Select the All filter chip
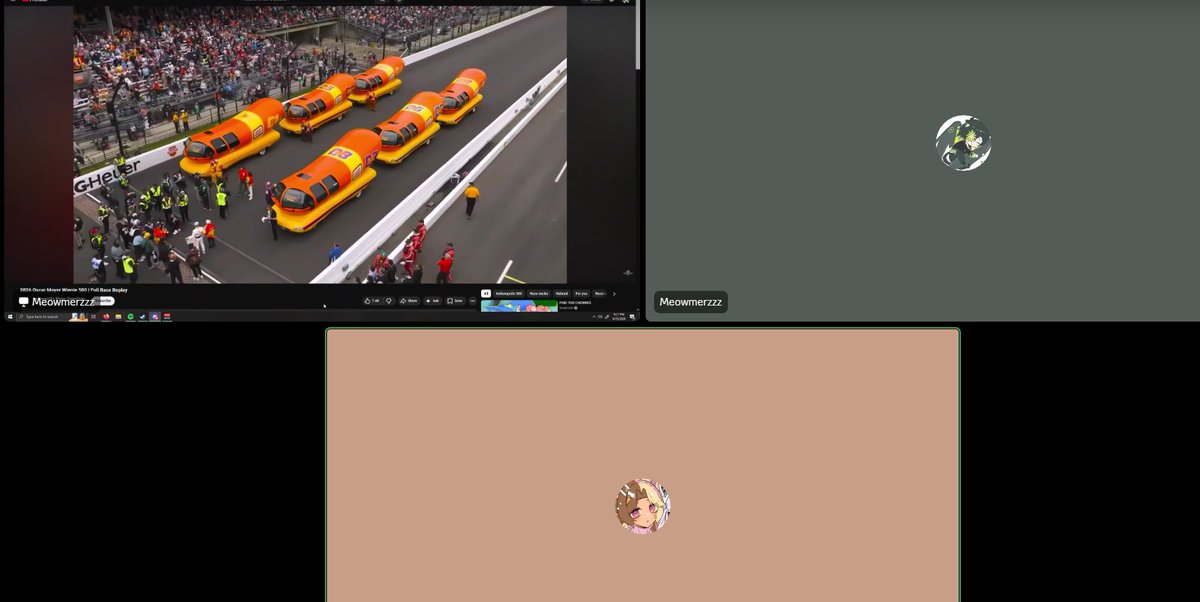The image size is (1200, 602). pos(486,294)
